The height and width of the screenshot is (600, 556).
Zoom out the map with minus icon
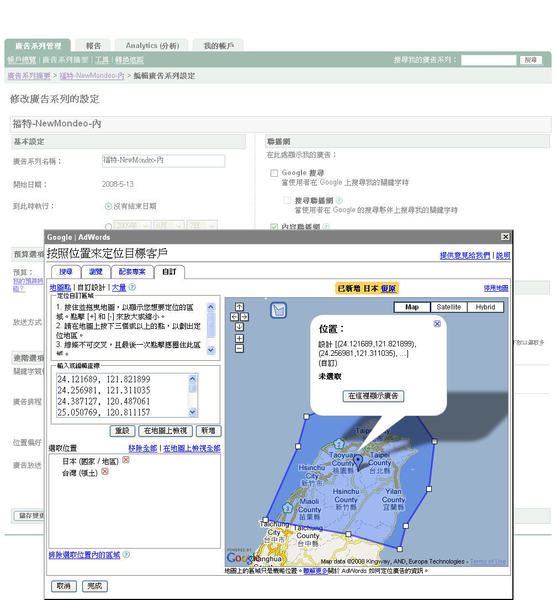click(239, 348)
